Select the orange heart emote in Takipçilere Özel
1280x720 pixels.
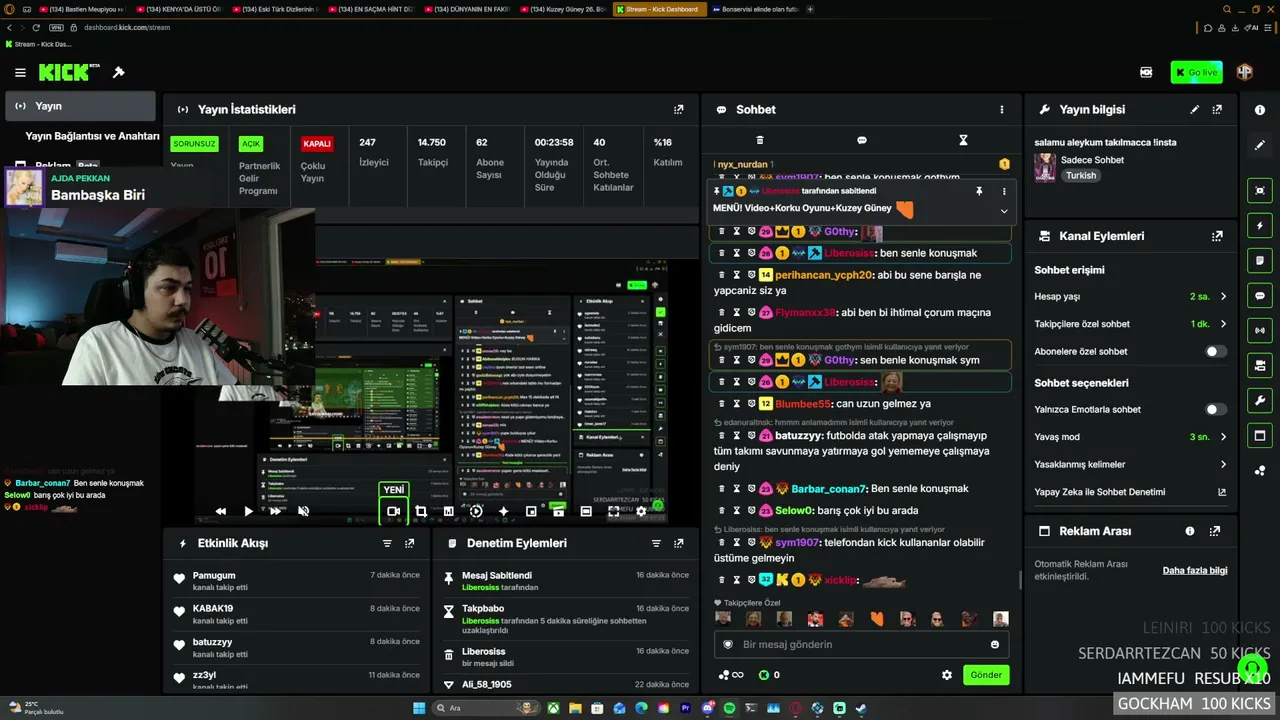tap(877, 619)
